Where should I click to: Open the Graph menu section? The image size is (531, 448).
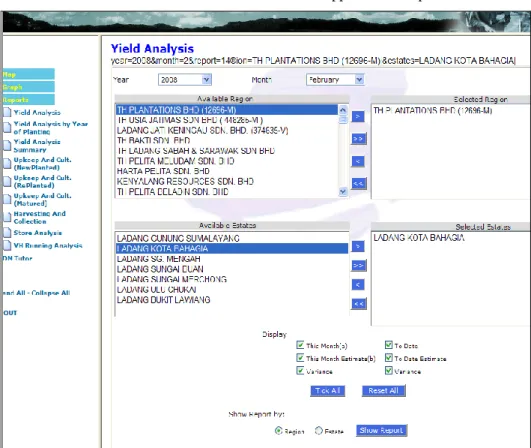coord(28,87)
